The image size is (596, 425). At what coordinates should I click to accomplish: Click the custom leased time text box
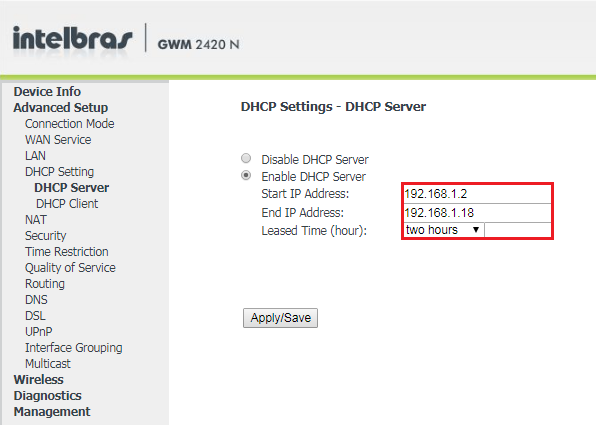click(x=518, y=230)
